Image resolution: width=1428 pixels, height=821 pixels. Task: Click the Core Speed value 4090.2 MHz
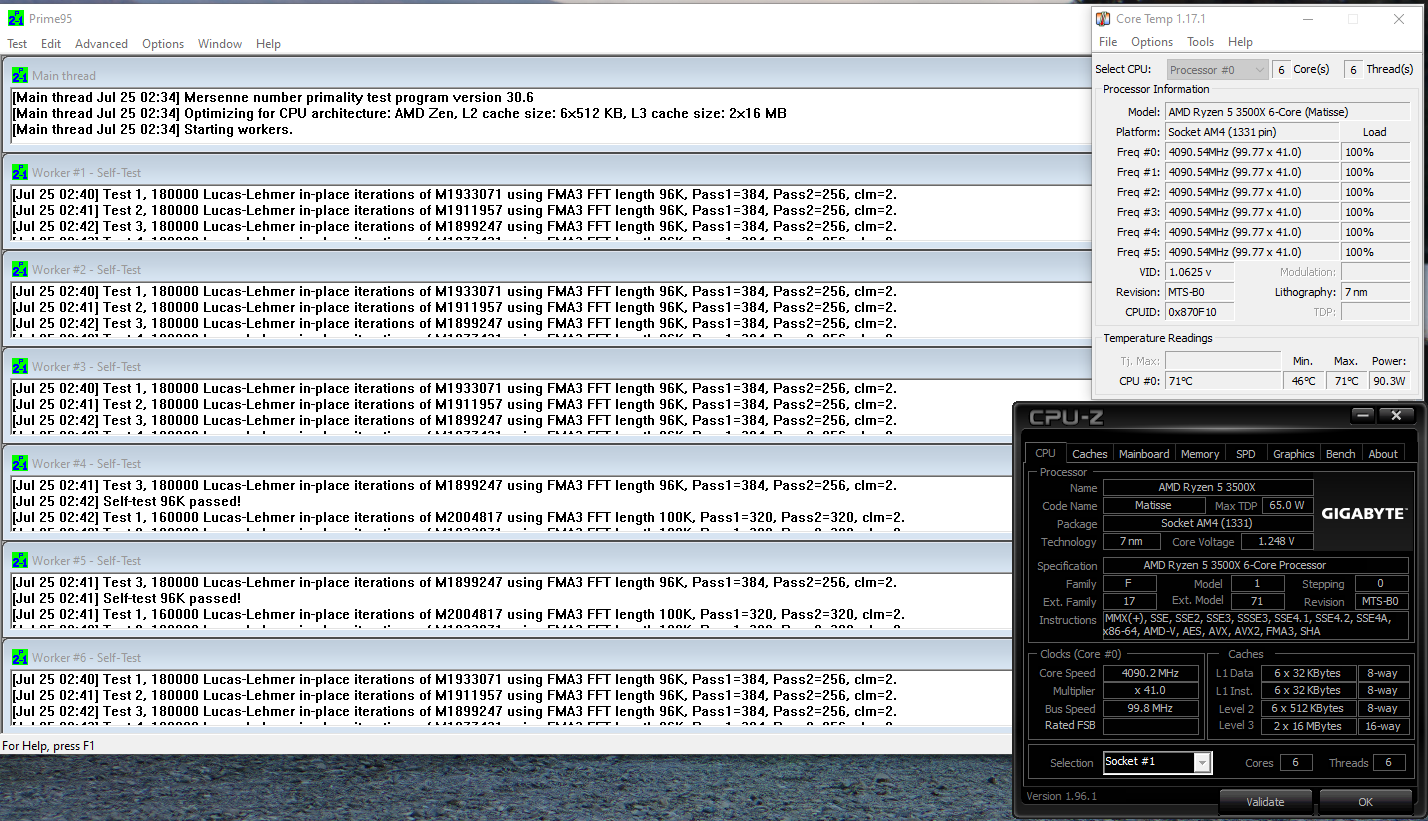pos(1151,673)
